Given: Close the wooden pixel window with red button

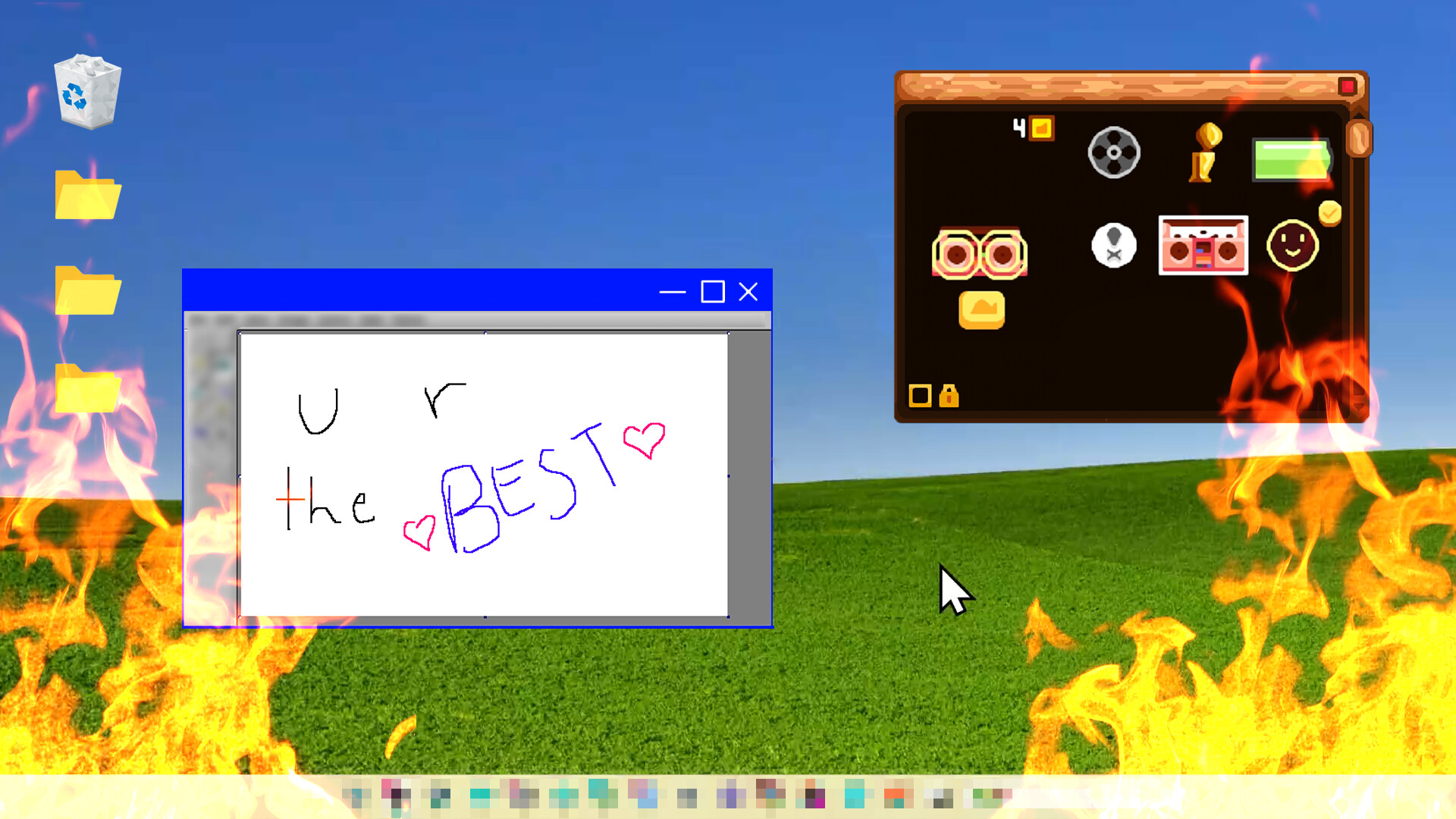Looking at the screenshot, I should pos(1348,86).
